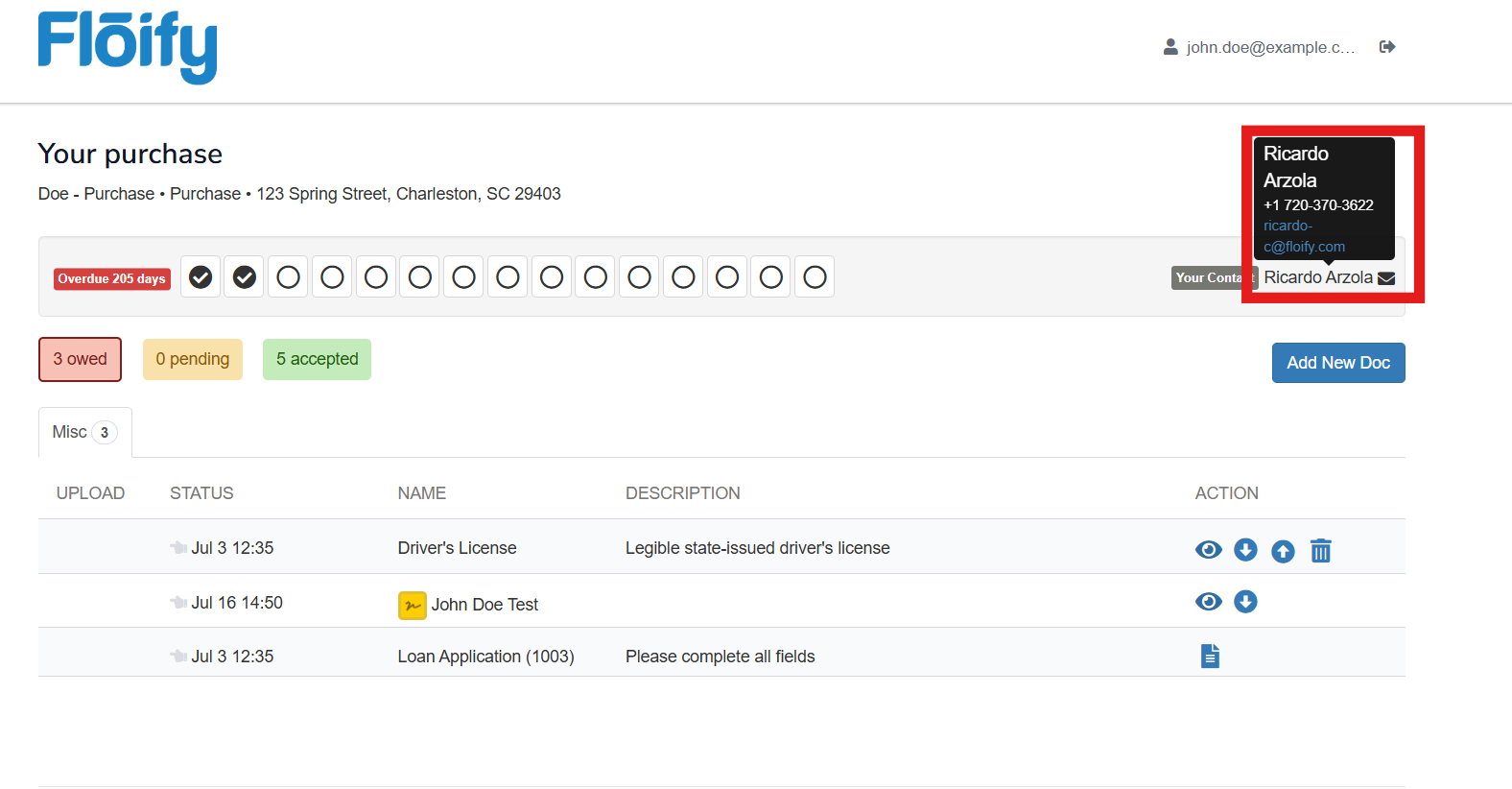Click the first checked milestone circle
This screenshot has height=789, width=1512.
(201, 277)
